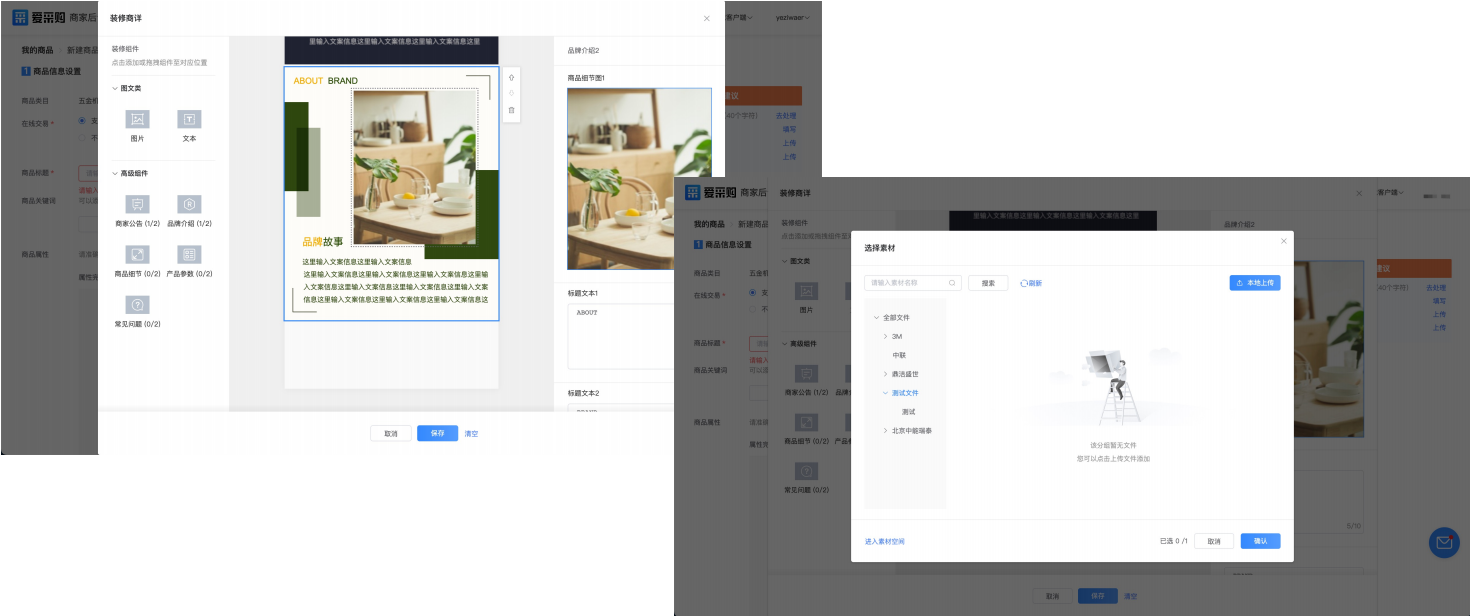Close the 装修商详 panel behind the 选择素材 dialog
Screen dimensions: 1470x616
tap(1358, 192)
